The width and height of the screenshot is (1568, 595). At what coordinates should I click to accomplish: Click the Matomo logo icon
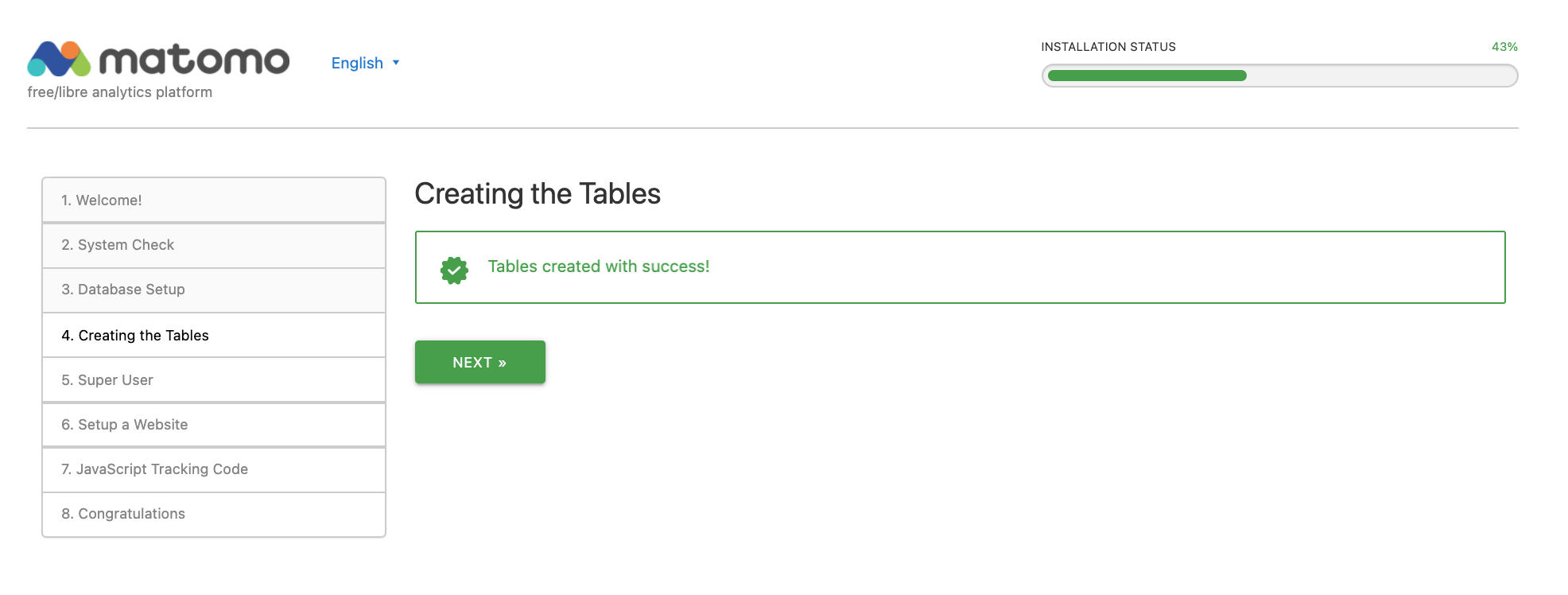(59, 59)
